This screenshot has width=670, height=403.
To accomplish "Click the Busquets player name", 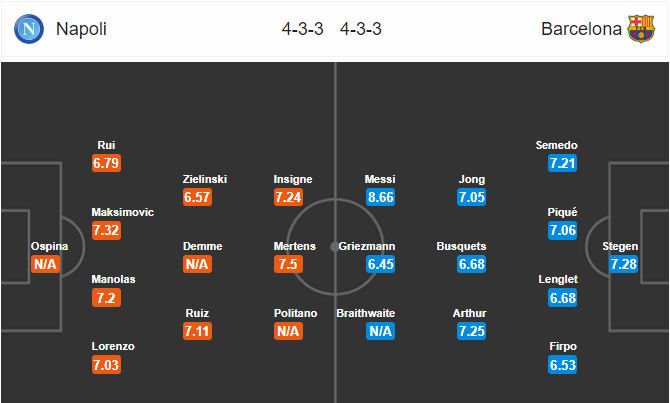I will 461,246.
